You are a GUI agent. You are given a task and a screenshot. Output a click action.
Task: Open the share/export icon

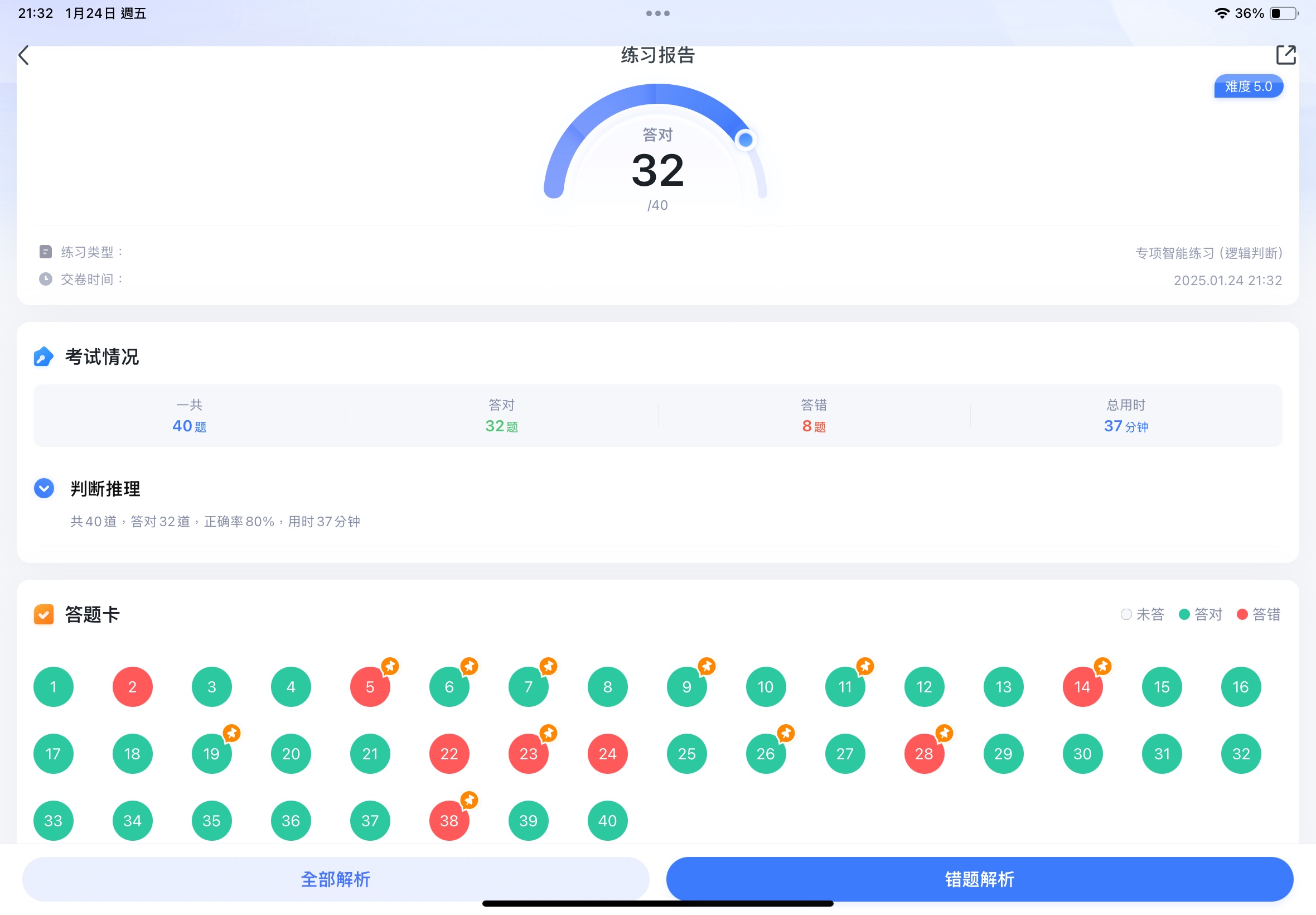coord(1285,55)
